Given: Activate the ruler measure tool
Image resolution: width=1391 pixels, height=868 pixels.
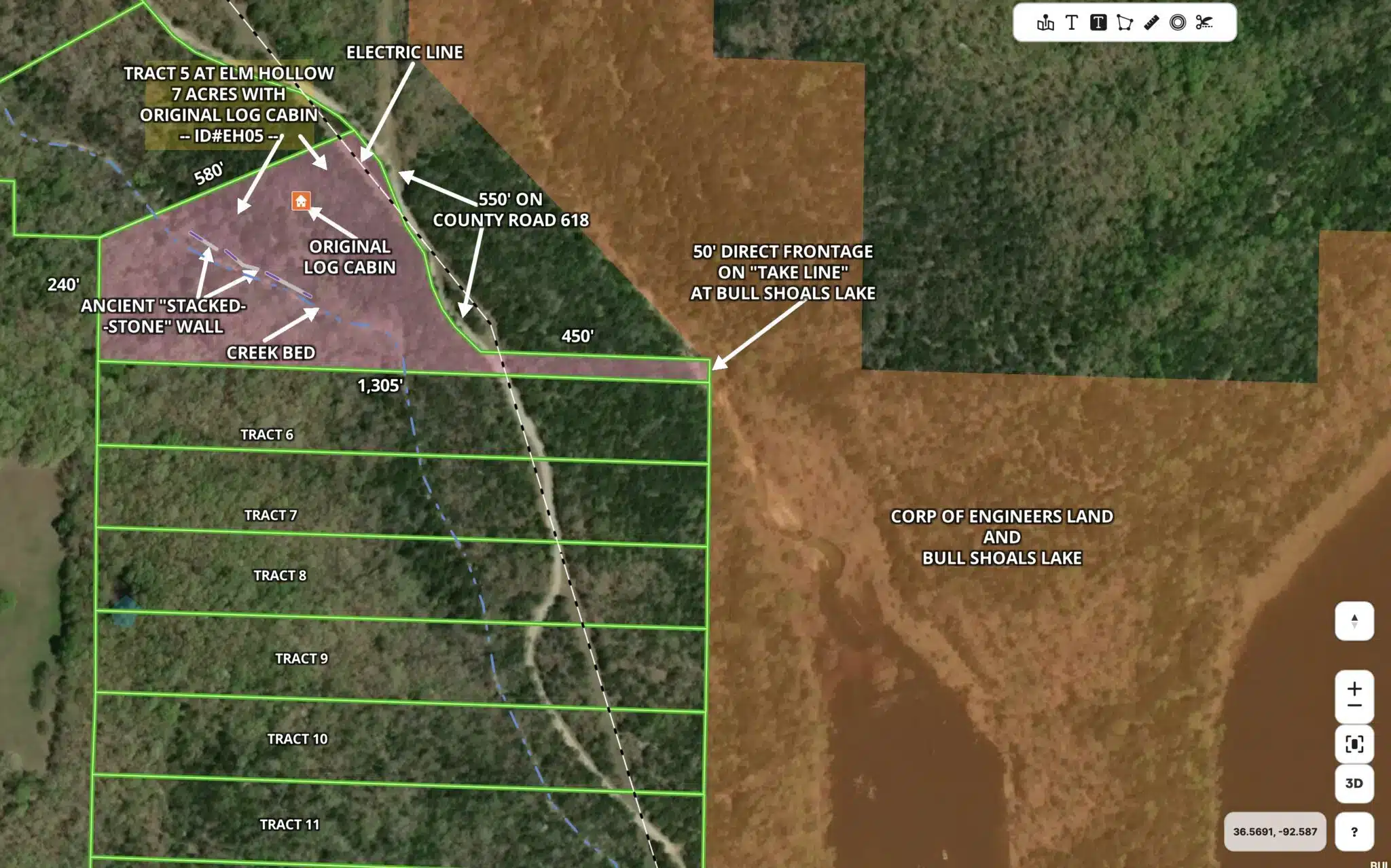Looking at the screenshot, I should pos(1151,22).
